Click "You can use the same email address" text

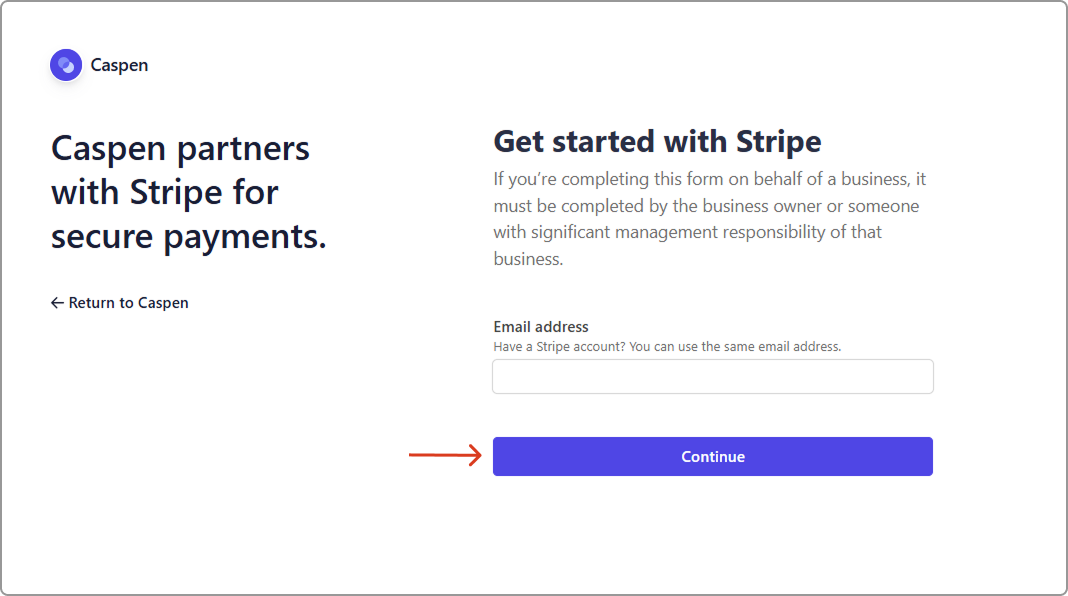(734, 347)
